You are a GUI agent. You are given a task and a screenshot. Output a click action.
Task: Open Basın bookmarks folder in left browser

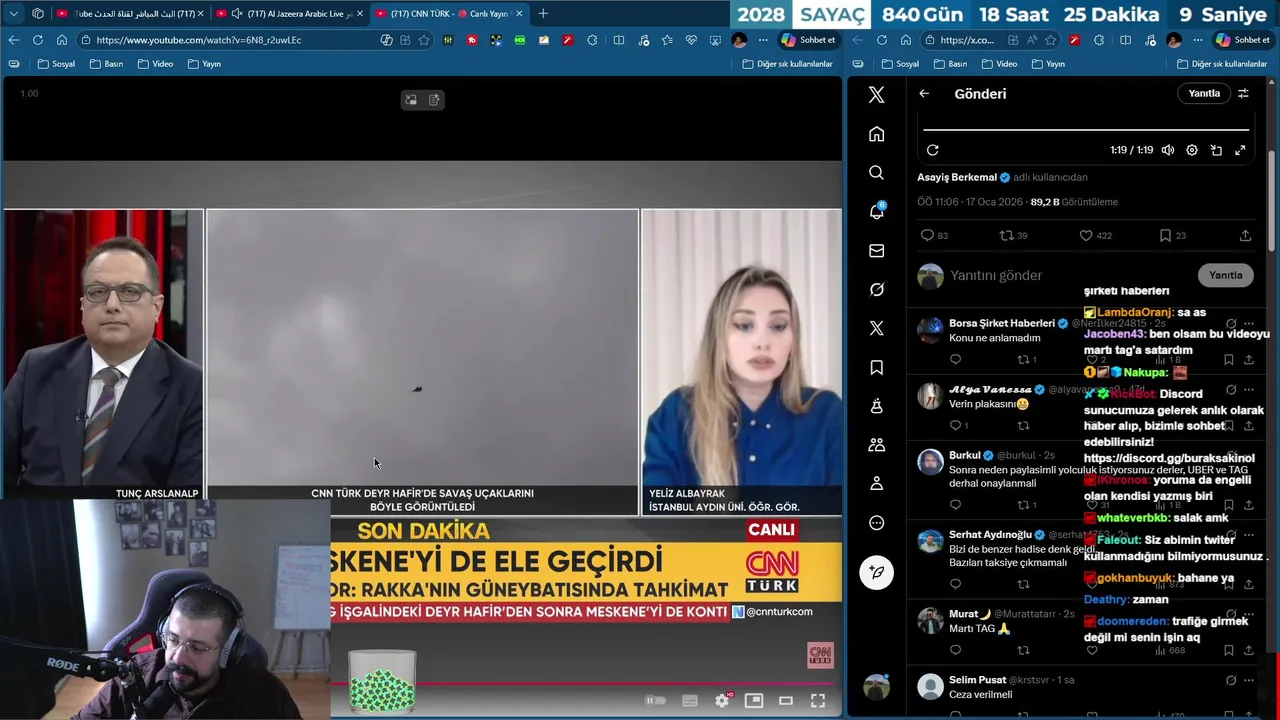point(106,64)
